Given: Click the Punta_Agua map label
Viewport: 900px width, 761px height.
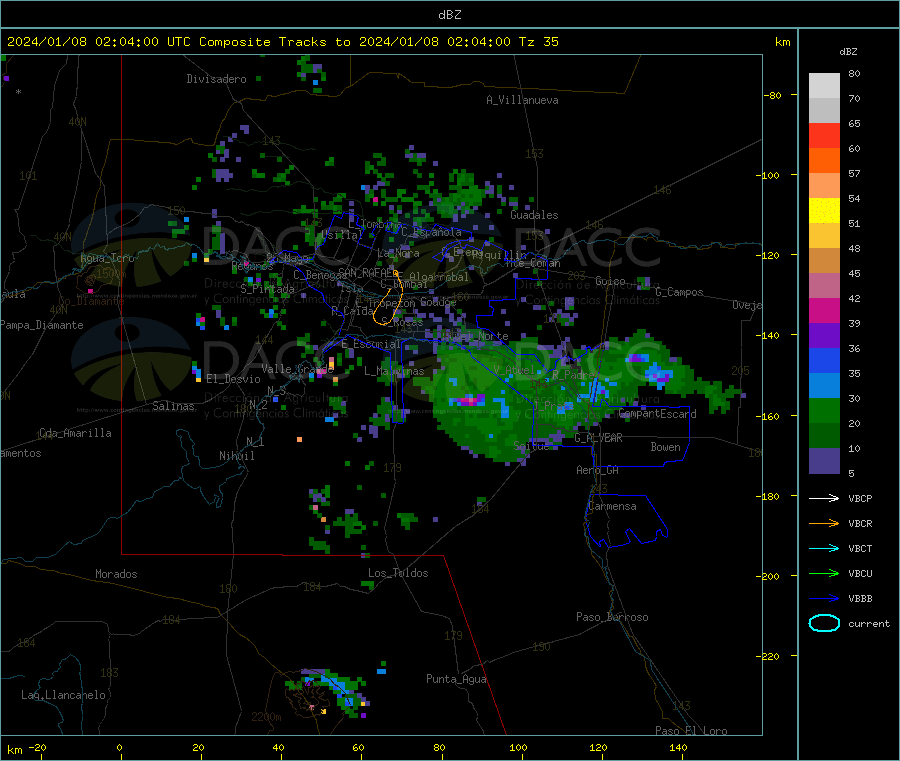Looking at the screenshot, I should 456,679.
